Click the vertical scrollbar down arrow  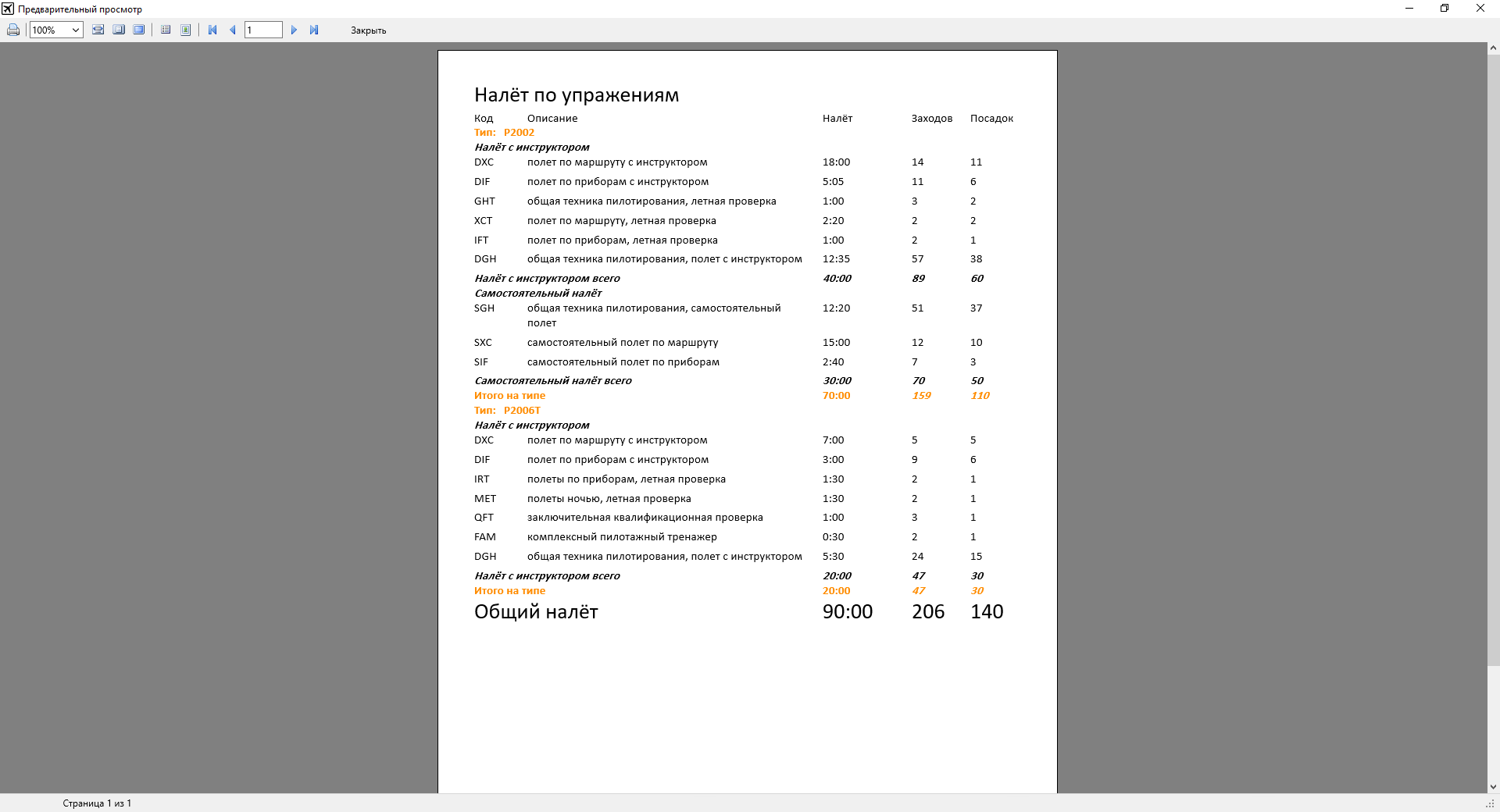coord(1493,787)
